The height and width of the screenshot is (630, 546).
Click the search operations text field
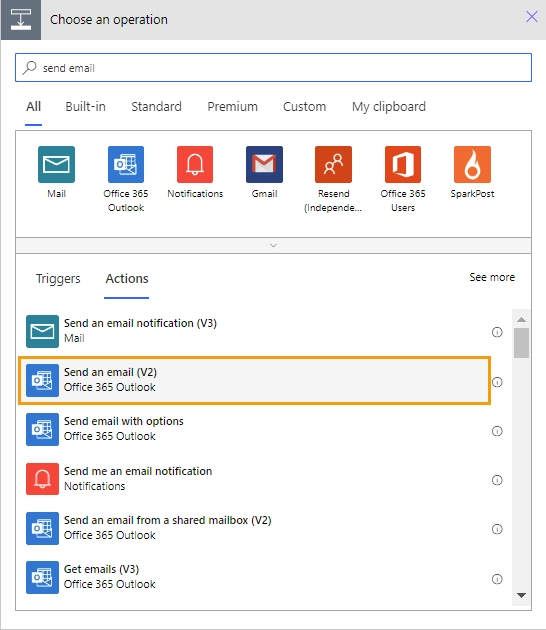pos(273,68)
